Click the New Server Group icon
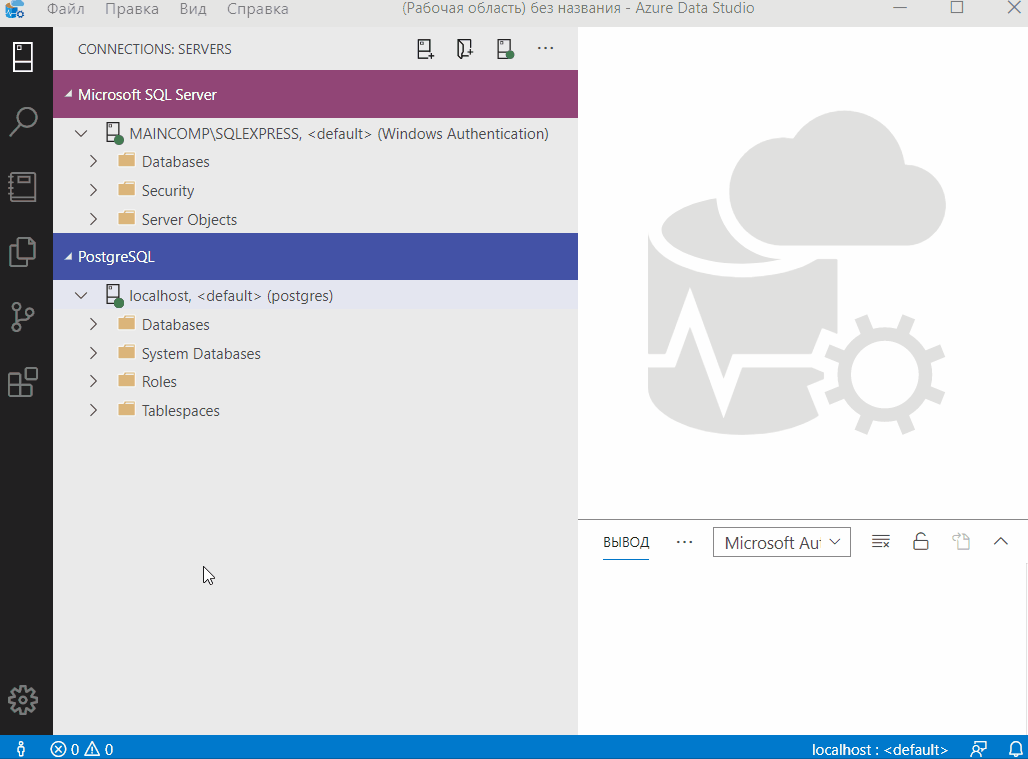 [x=465, y=49]
